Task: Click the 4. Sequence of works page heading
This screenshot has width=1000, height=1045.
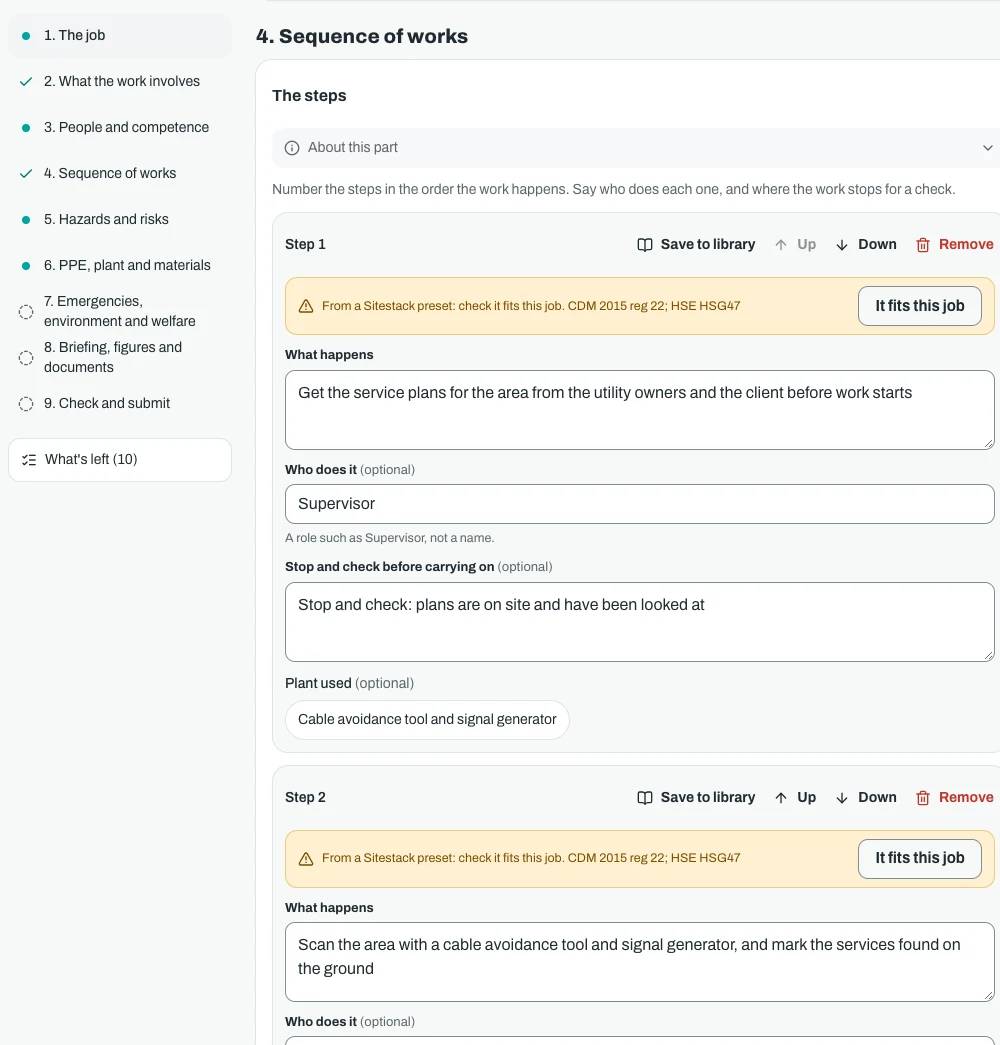Action: tap(362, 36)
